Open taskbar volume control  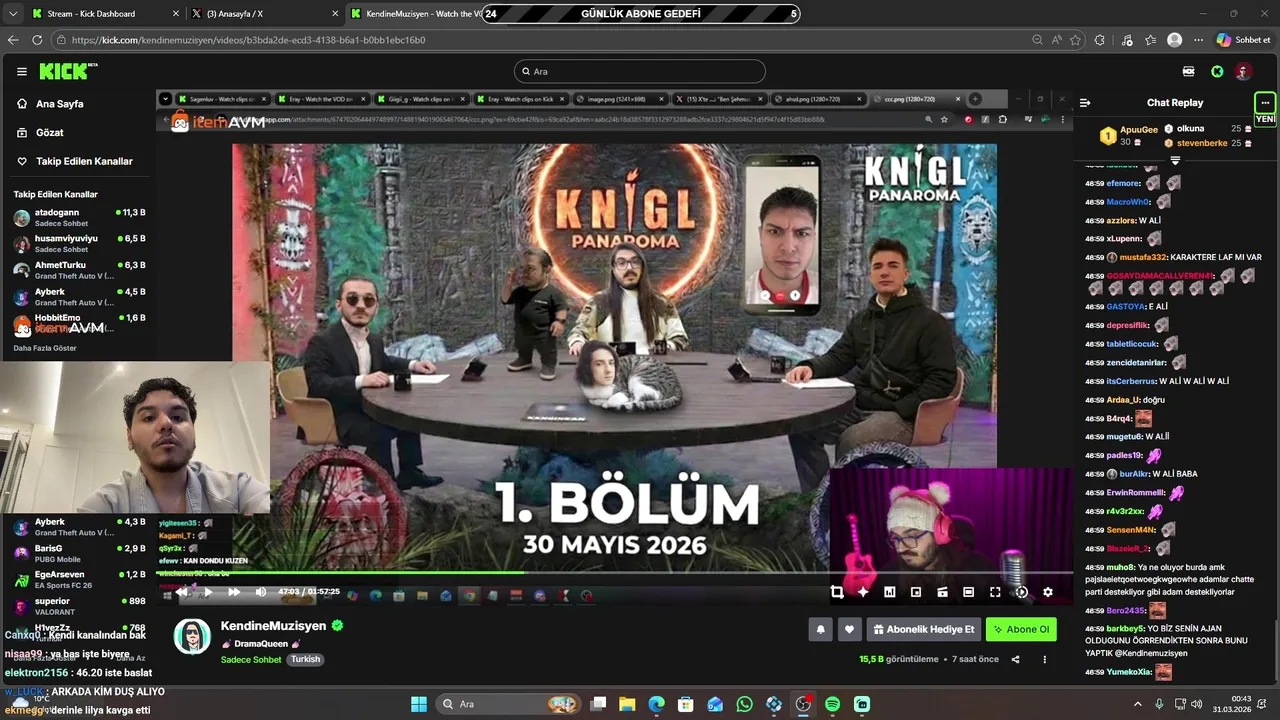click(x=1197, y=704)
